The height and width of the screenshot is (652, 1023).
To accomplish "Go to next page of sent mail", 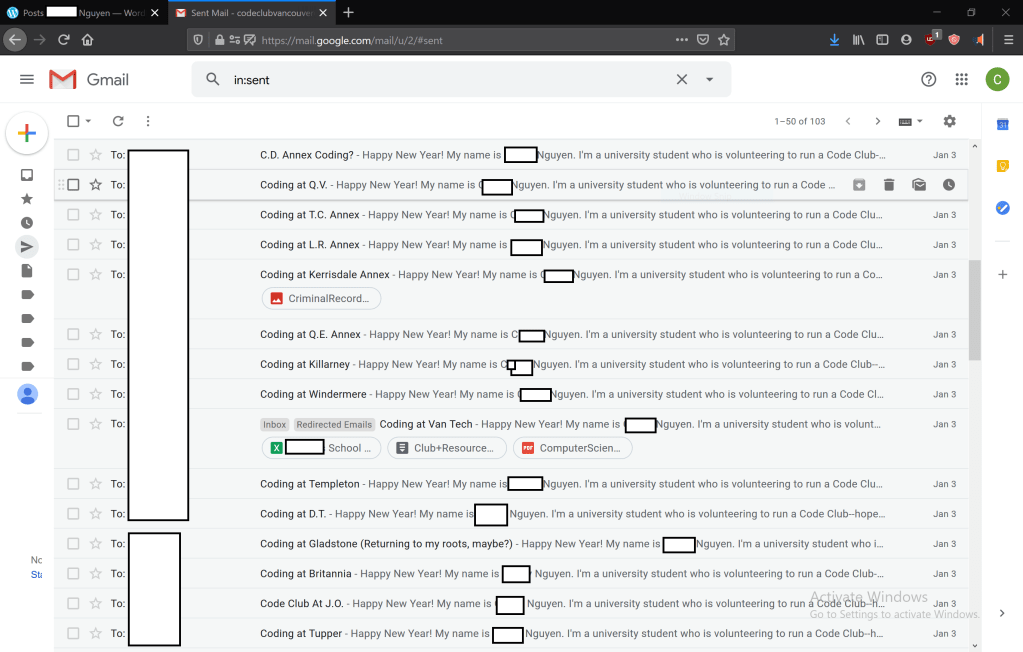I will click(878, 122).
